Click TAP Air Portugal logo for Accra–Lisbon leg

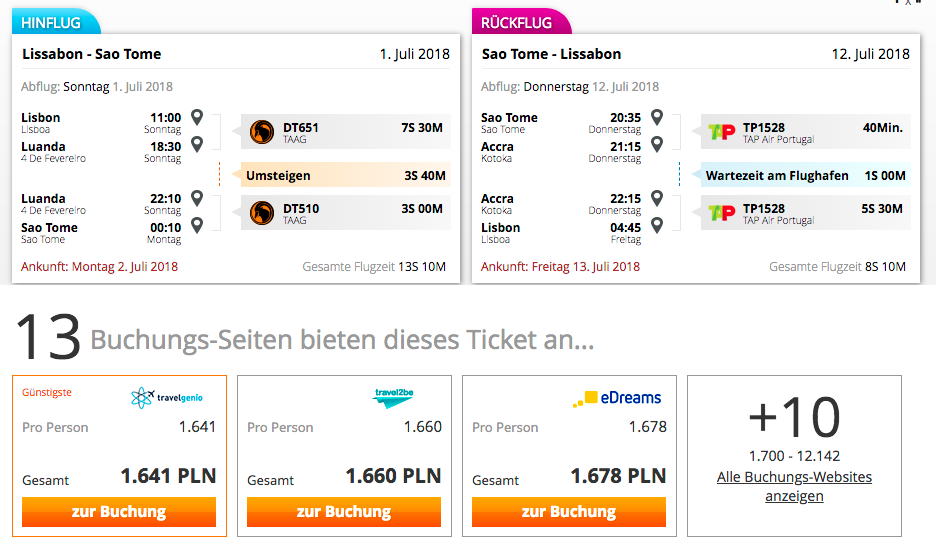(x=721, y=212)
